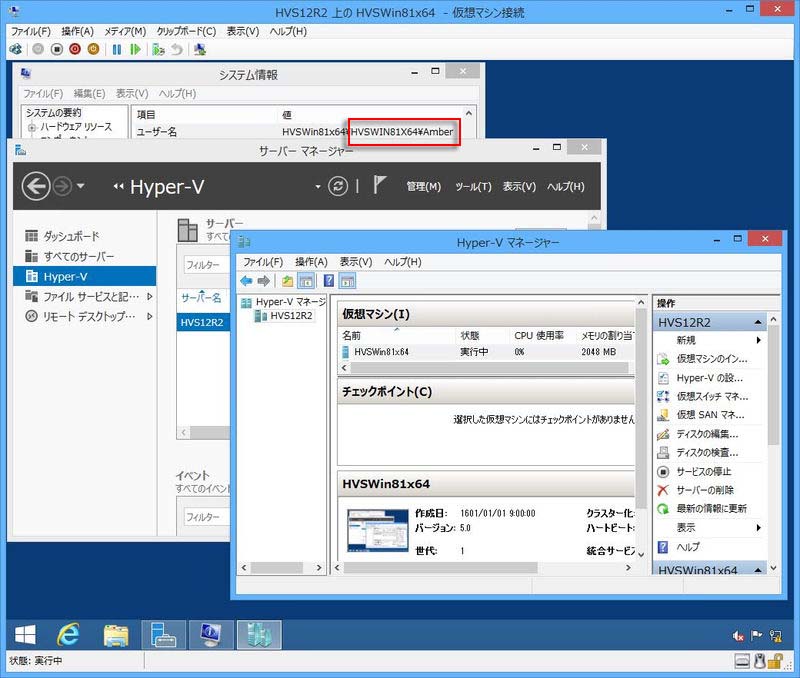Open 操作(A) menu in the VM connection window

[78, 32]
